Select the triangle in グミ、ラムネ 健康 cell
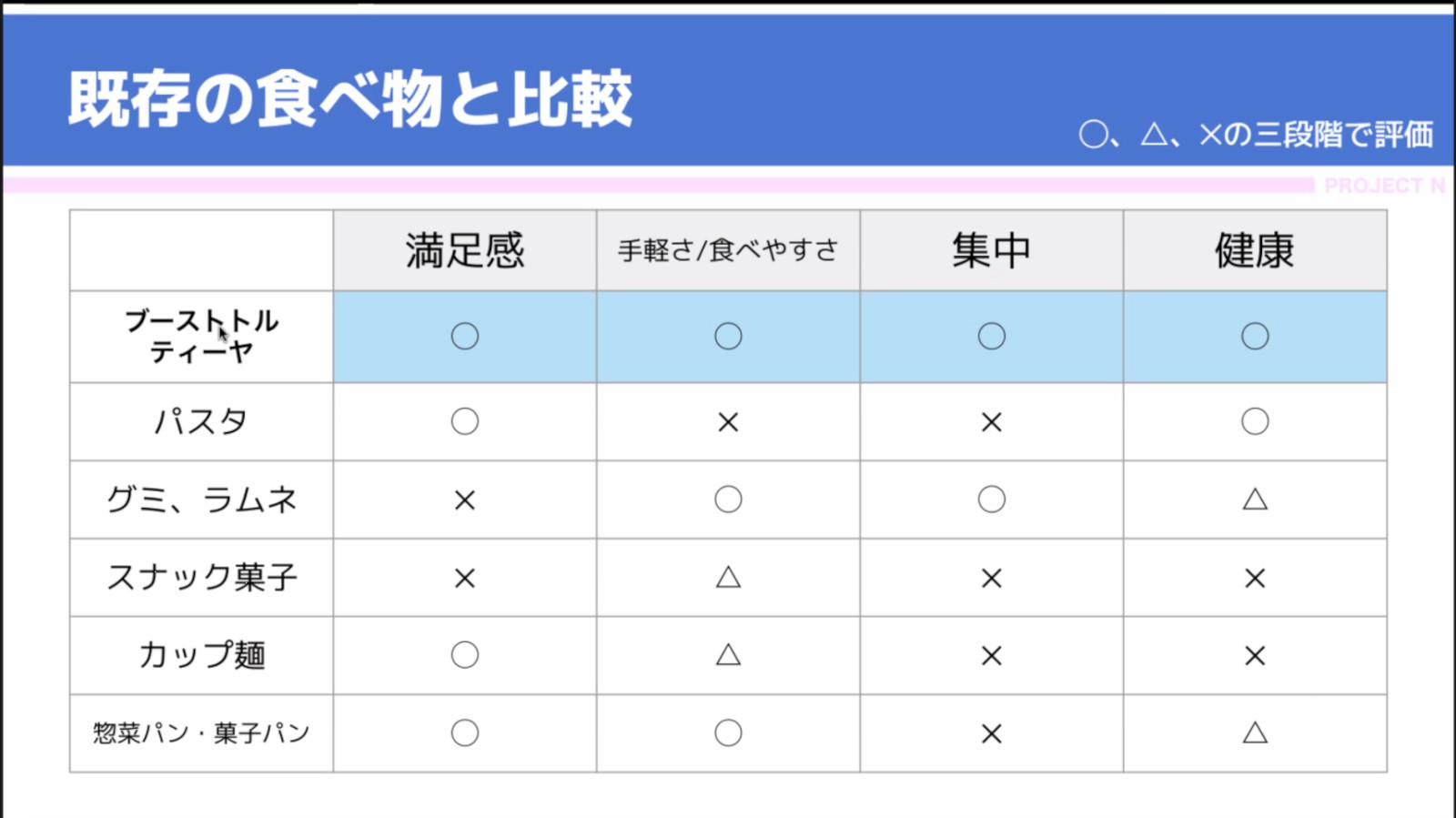The width and height of the screenshot is (1456, 818). 1255,499
